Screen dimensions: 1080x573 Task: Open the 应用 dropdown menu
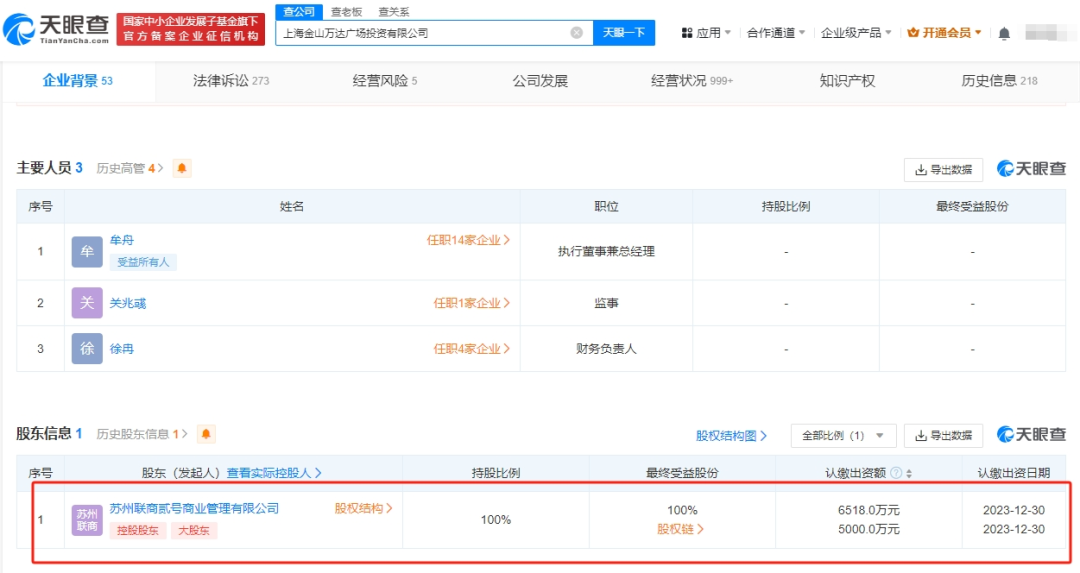tap(706, 32)
